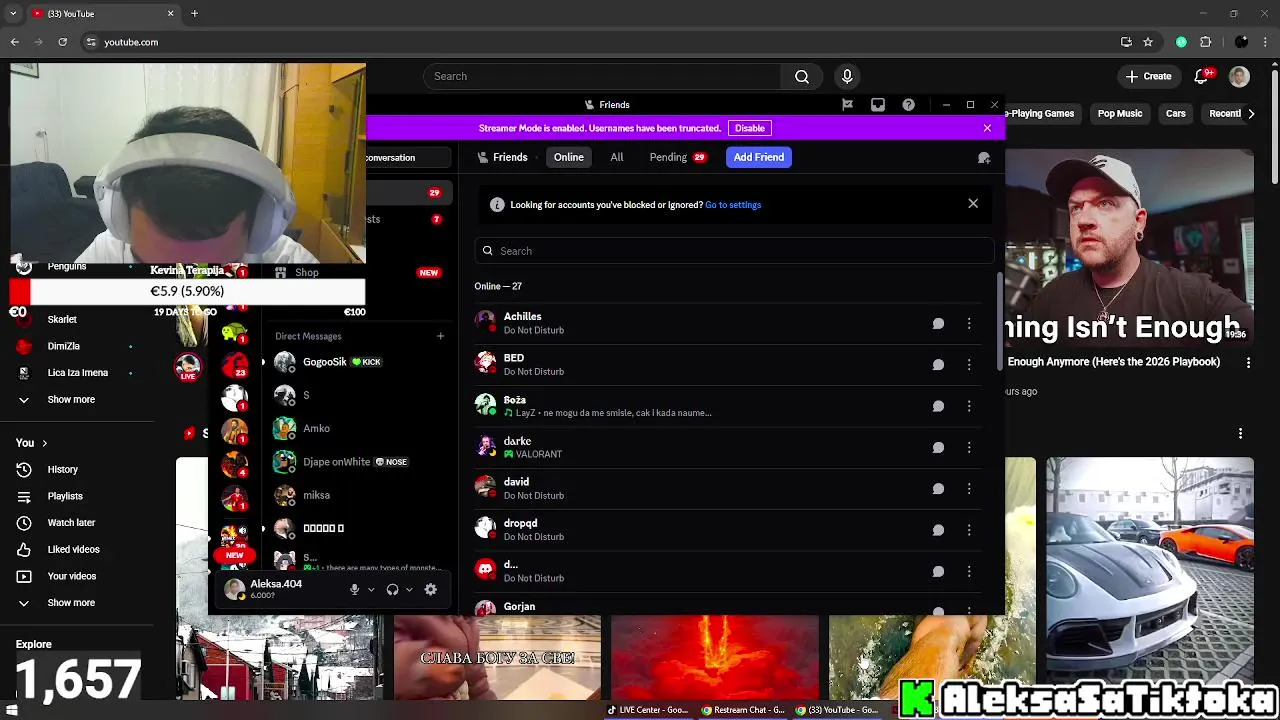Bookmark this page star icon
1280x720 pixels.
(x=1148, y=42)
